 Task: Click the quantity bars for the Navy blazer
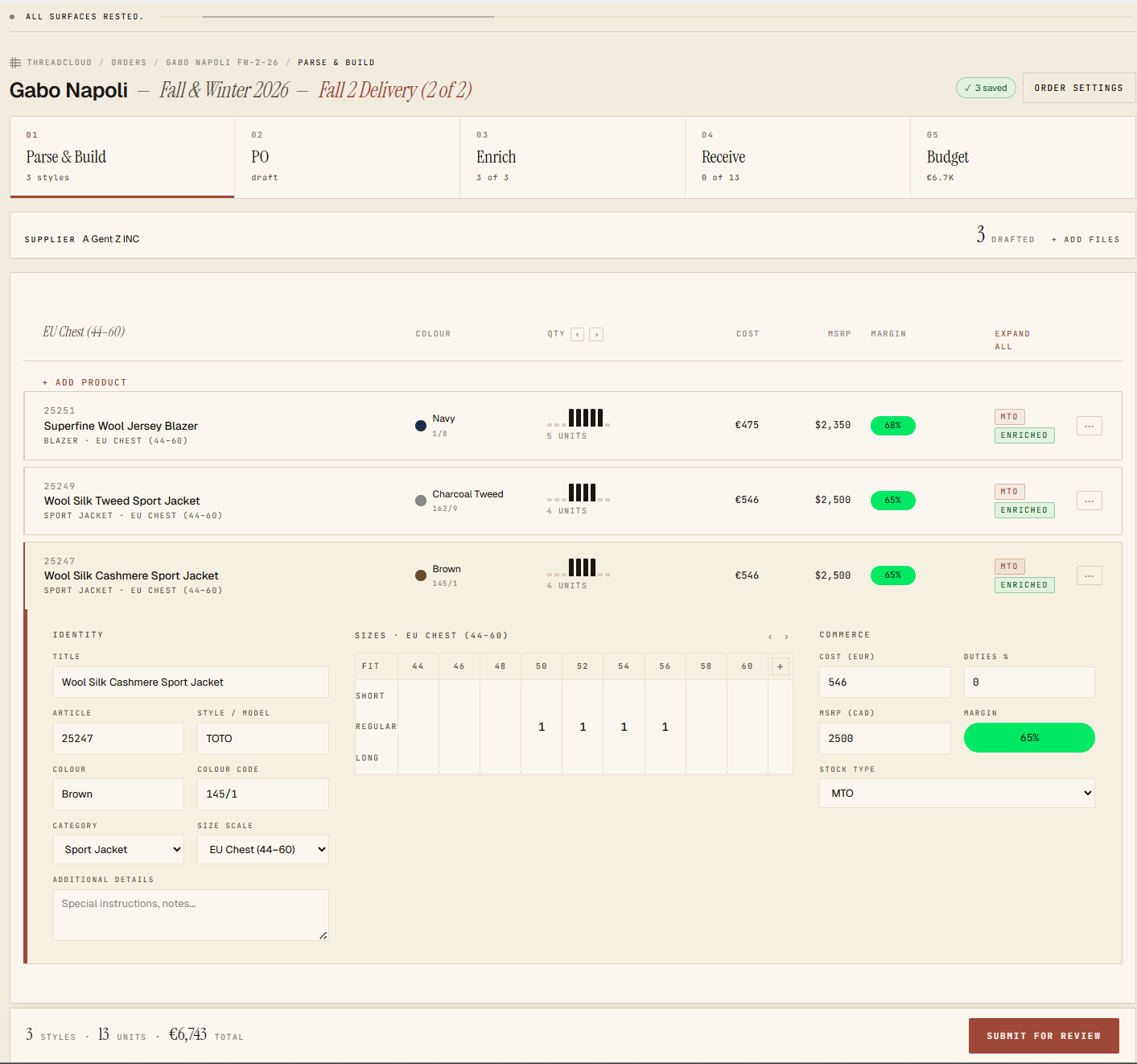coord(579,418)
